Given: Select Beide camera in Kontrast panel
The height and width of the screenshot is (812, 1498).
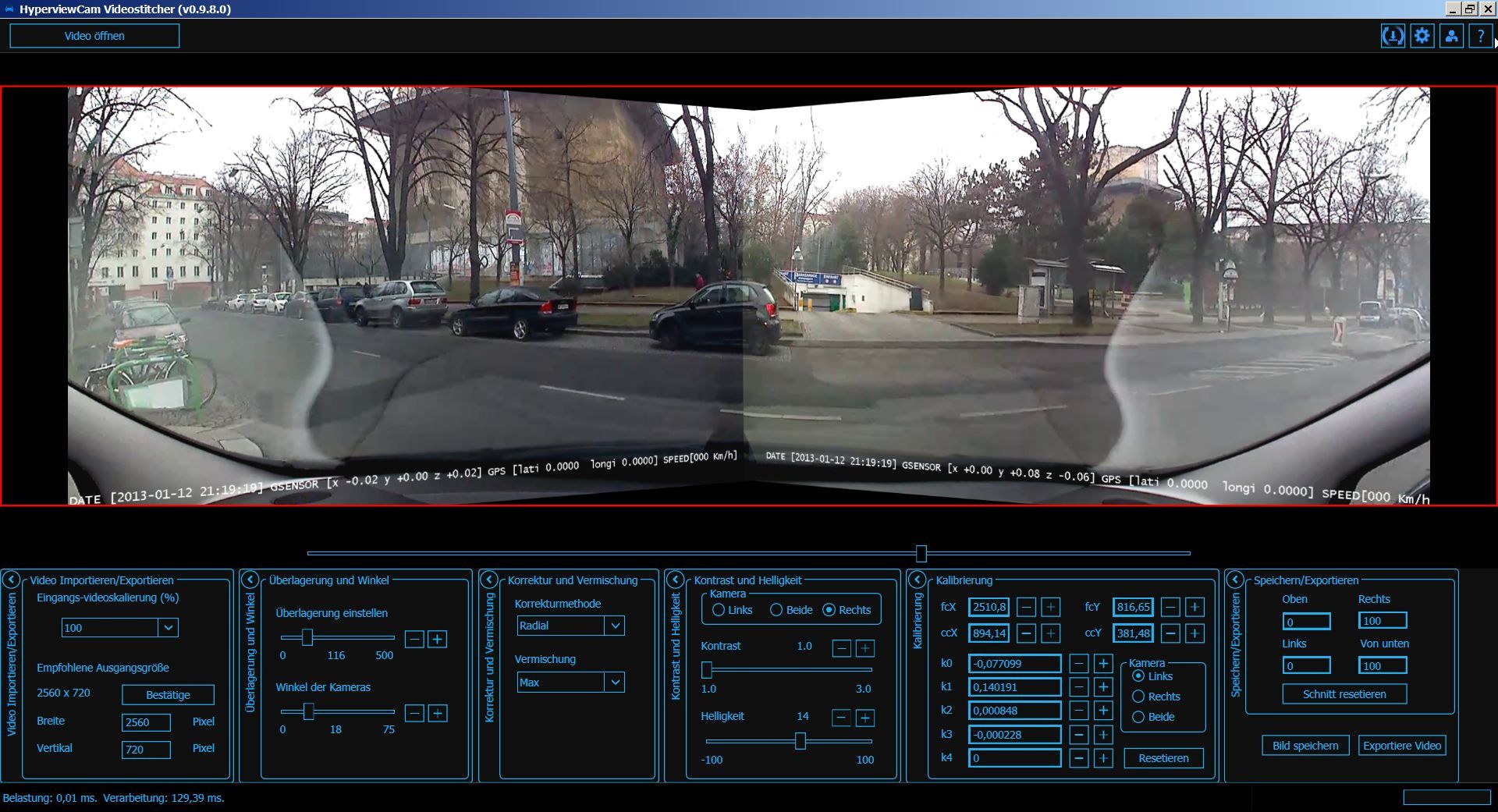Looking at the screenshot, I should tap(791, 610).
